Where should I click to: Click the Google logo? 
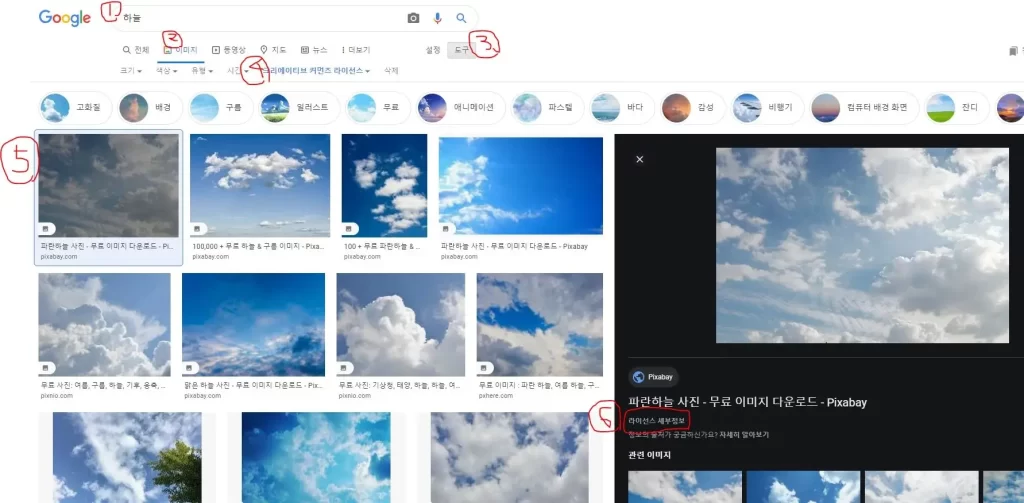click(64, 18)
